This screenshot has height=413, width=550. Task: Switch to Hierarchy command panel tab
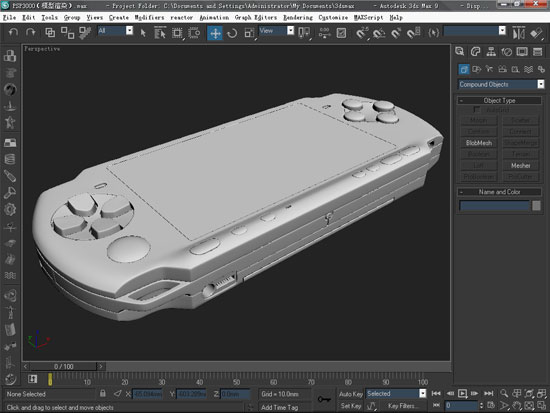491,52
